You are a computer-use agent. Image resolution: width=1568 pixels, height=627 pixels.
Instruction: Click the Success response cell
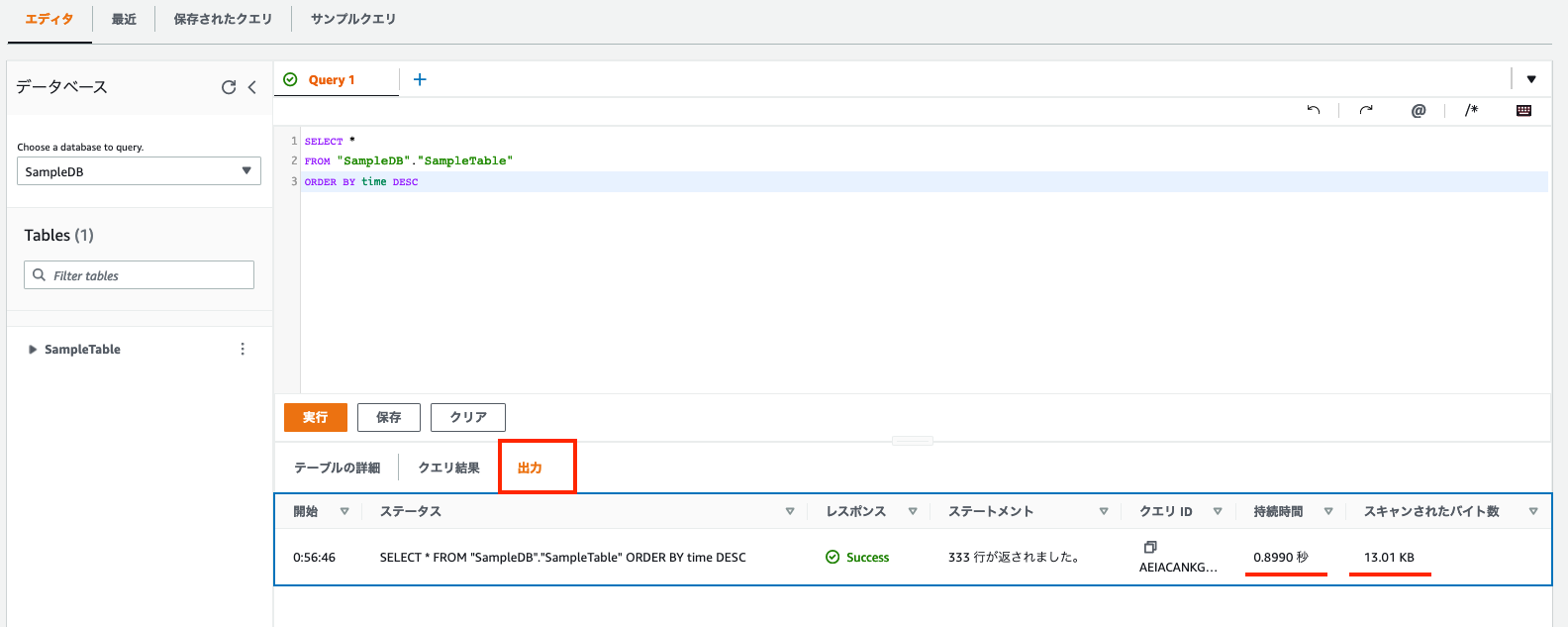pos(857,557)
